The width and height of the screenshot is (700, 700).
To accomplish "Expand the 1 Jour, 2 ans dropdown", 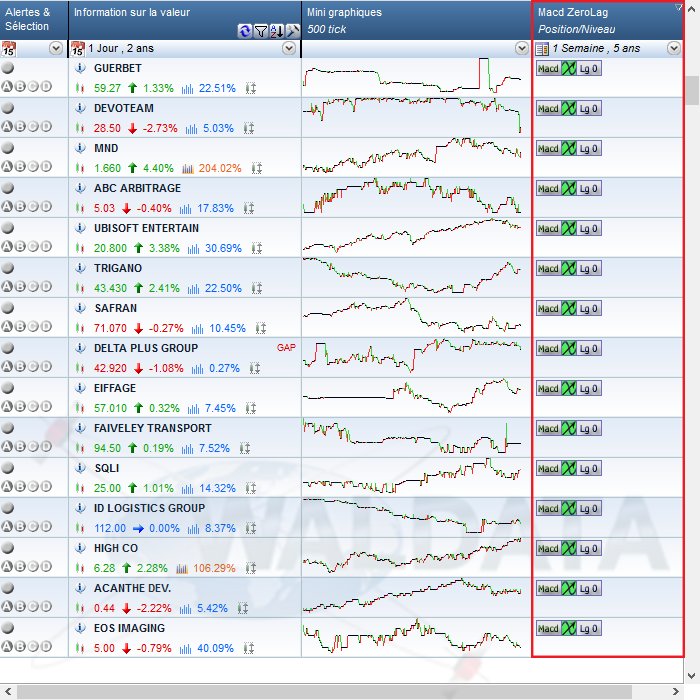I will (x=289, y=48).
